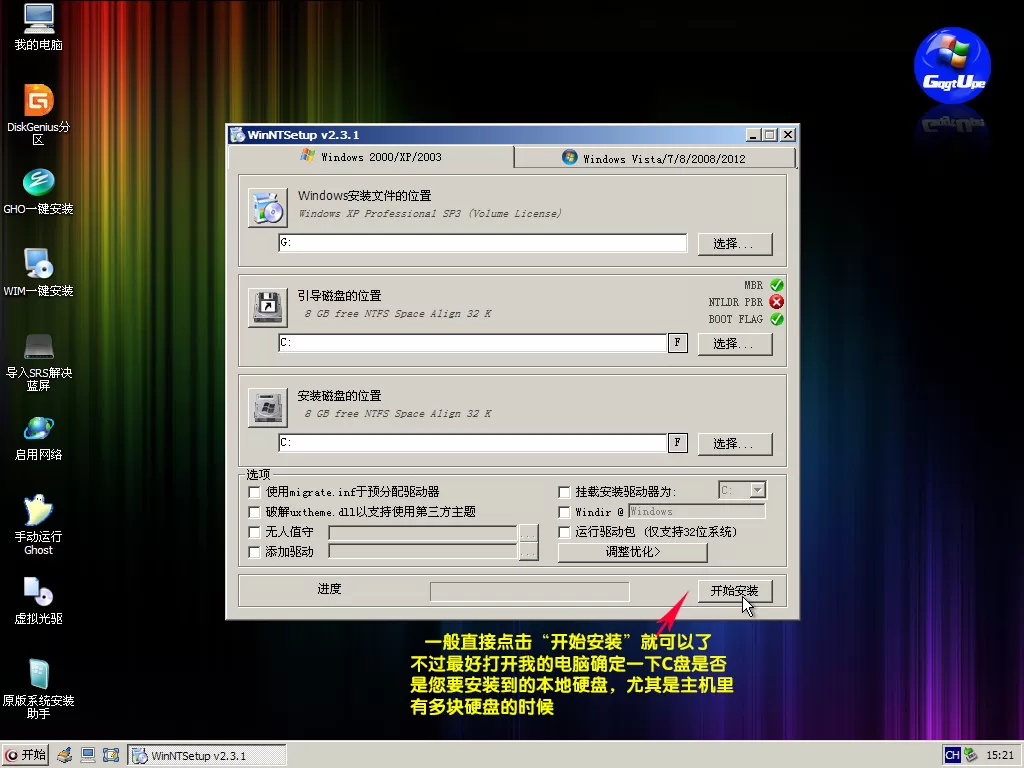Select the Windows 2000/XP/2003 tab
1024x768 pixels.
(370, 157)
